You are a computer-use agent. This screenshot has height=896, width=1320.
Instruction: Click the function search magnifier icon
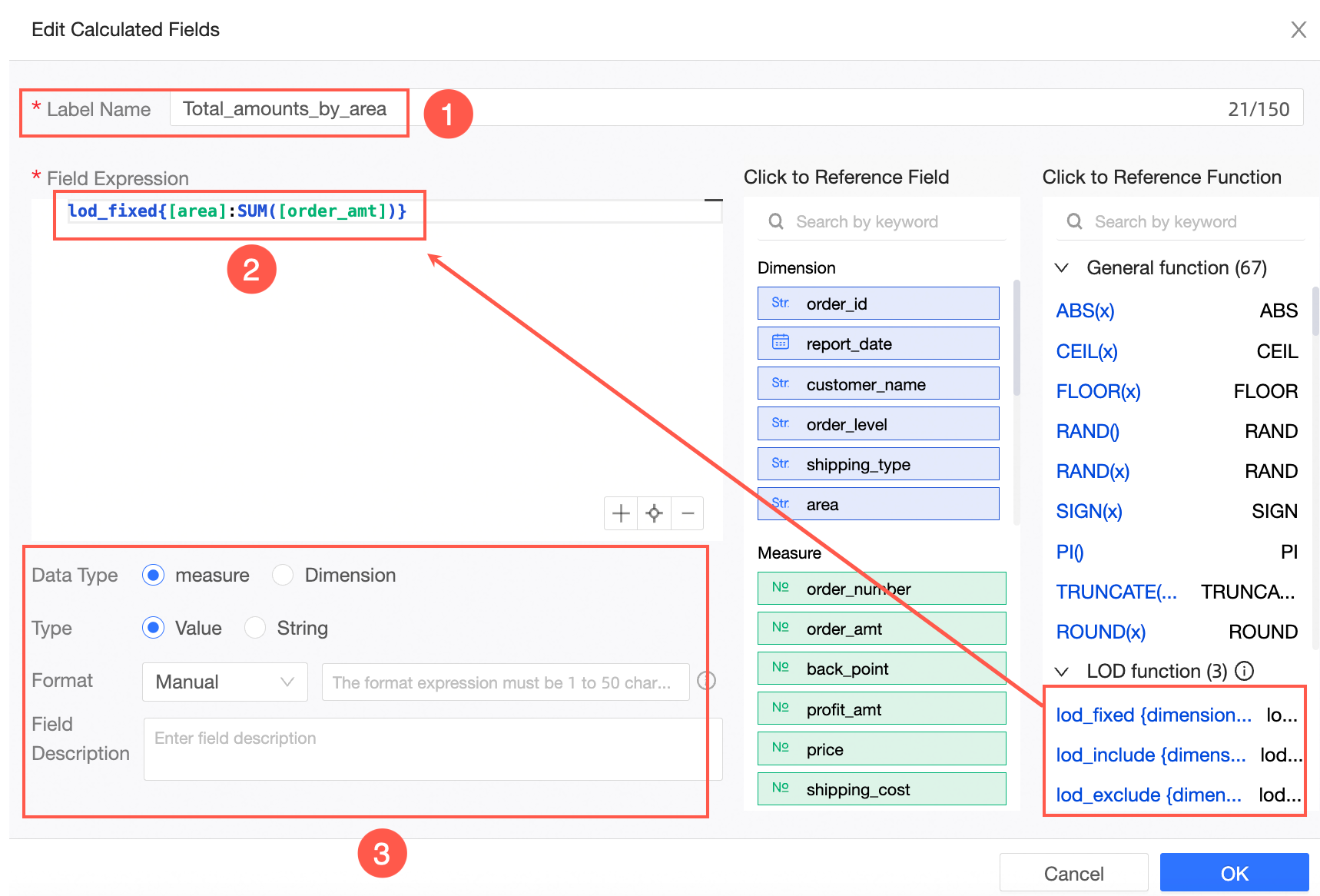[1075, 221]
